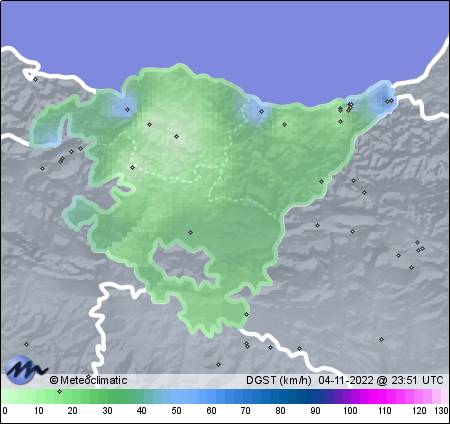
Task: Select the southernmost station marker above the timestamp bar
Action: [x=218, y=364]
